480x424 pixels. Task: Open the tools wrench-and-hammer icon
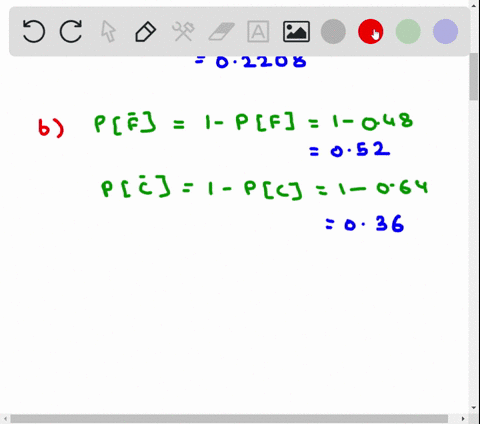(183, 31)
